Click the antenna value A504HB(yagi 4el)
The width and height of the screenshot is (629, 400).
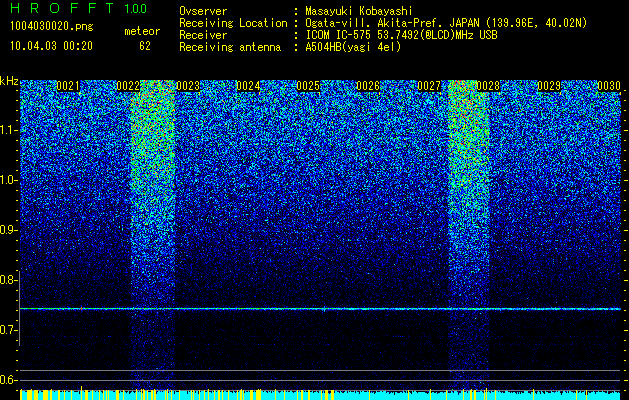[x=353, y=47]
